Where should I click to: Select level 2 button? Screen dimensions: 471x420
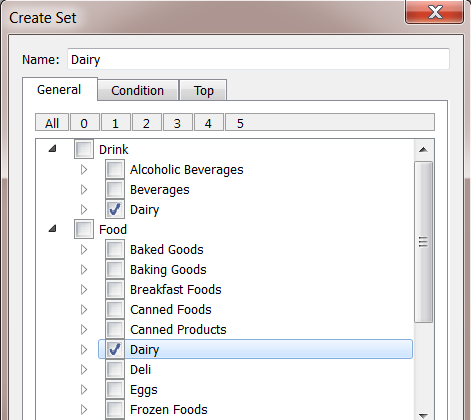(x=147, y=122)
